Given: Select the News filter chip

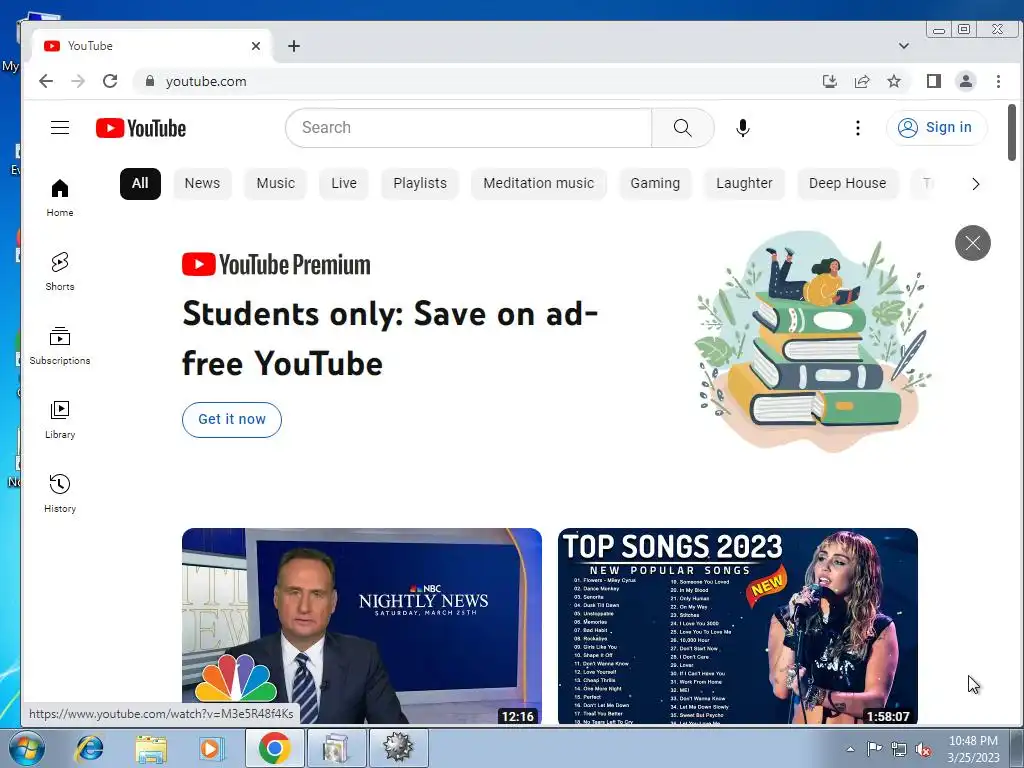Looking at the screenshot, I should (202, 184).
